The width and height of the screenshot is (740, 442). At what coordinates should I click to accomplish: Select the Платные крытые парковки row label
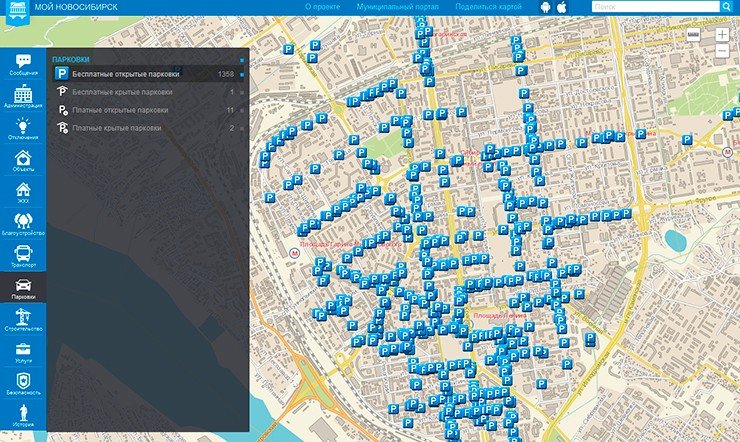(117, 128)
